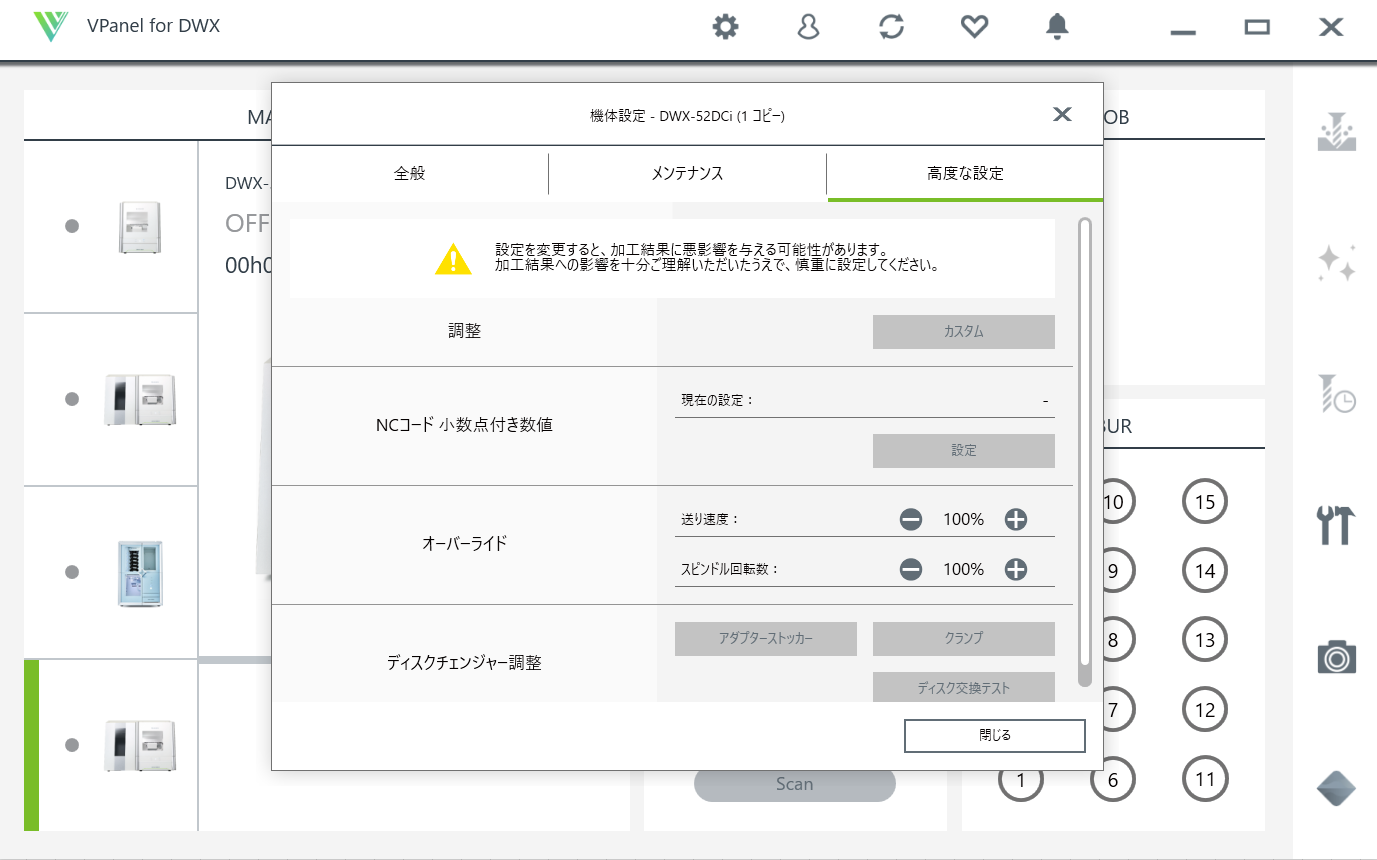1377x860 pixels.
Task: Select bur slot 6
Action: tap(1113, 781)
